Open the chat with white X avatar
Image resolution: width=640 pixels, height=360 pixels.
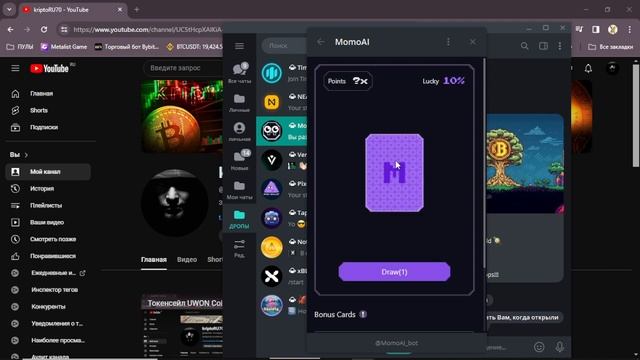(x=281, y=276)
